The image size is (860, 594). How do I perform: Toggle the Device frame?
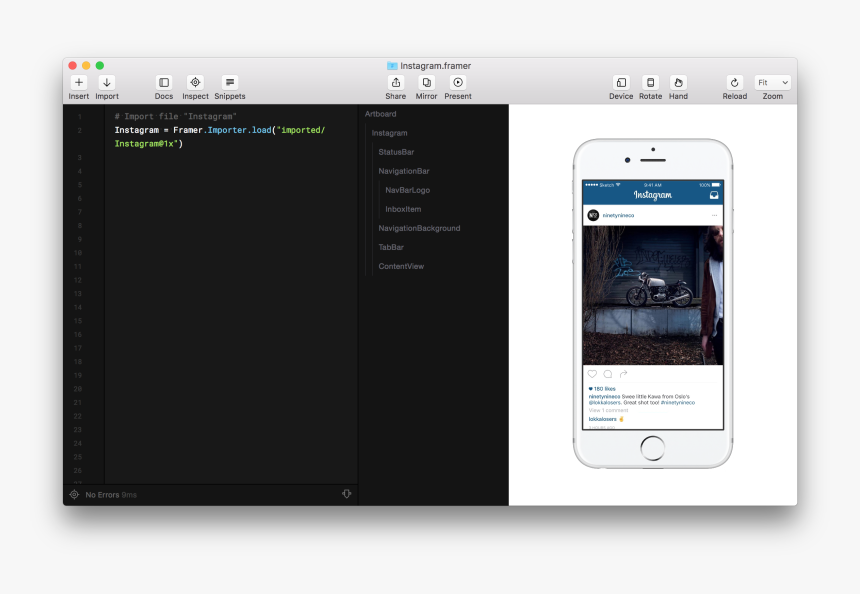621,83
